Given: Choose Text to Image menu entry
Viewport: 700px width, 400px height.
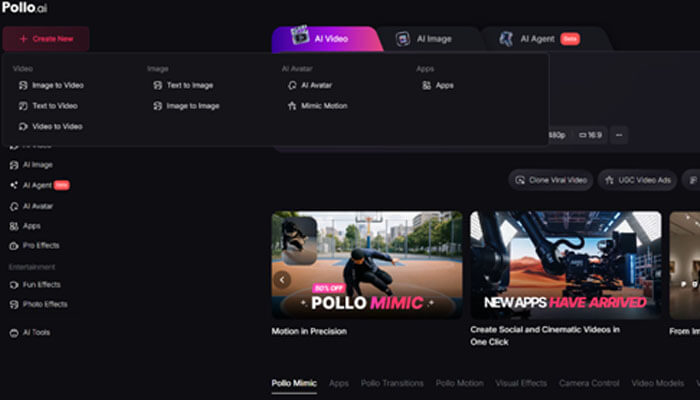Looking at the screenshot, I should 183,85.
